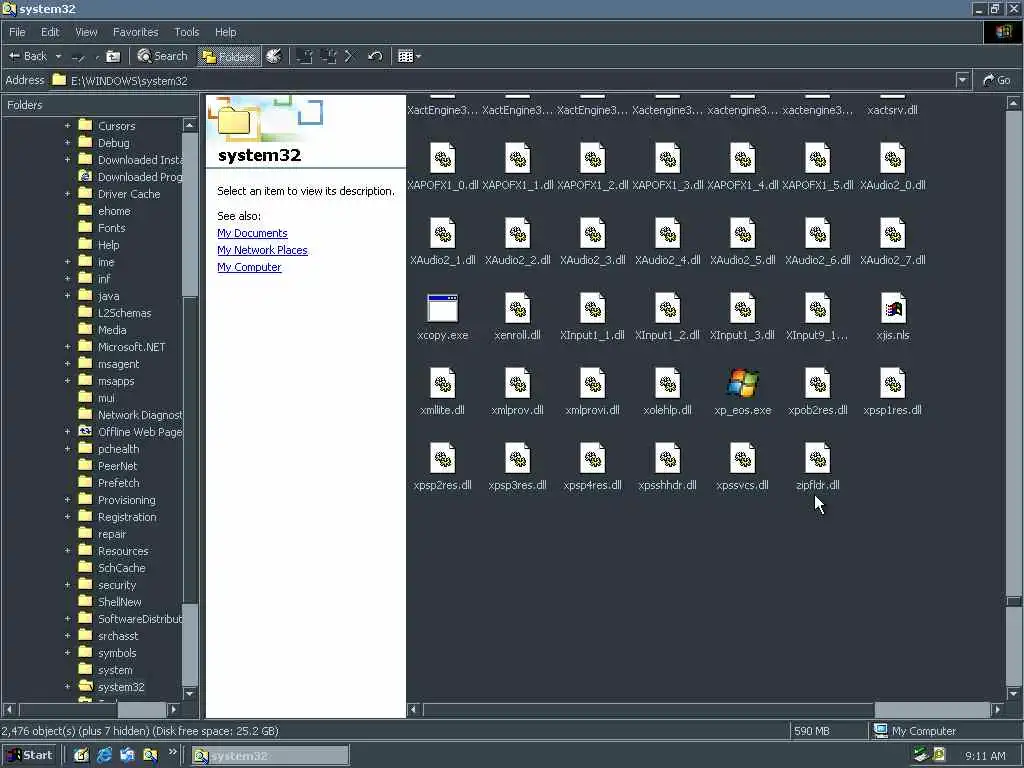Screen dimensions: 1024x768
Task: Expand the Microsoft.NET tree node
Action: click(67, 347)
